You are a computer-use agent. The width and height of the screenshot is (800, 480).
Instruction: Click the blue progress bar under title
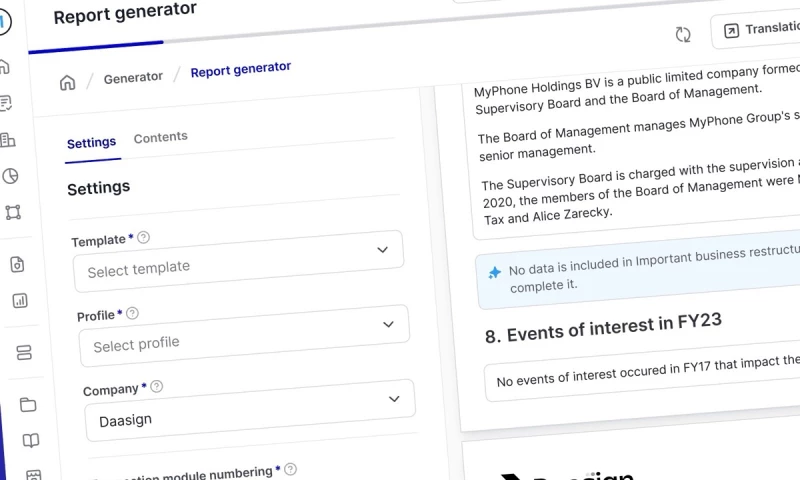click(x=96, y=46)
